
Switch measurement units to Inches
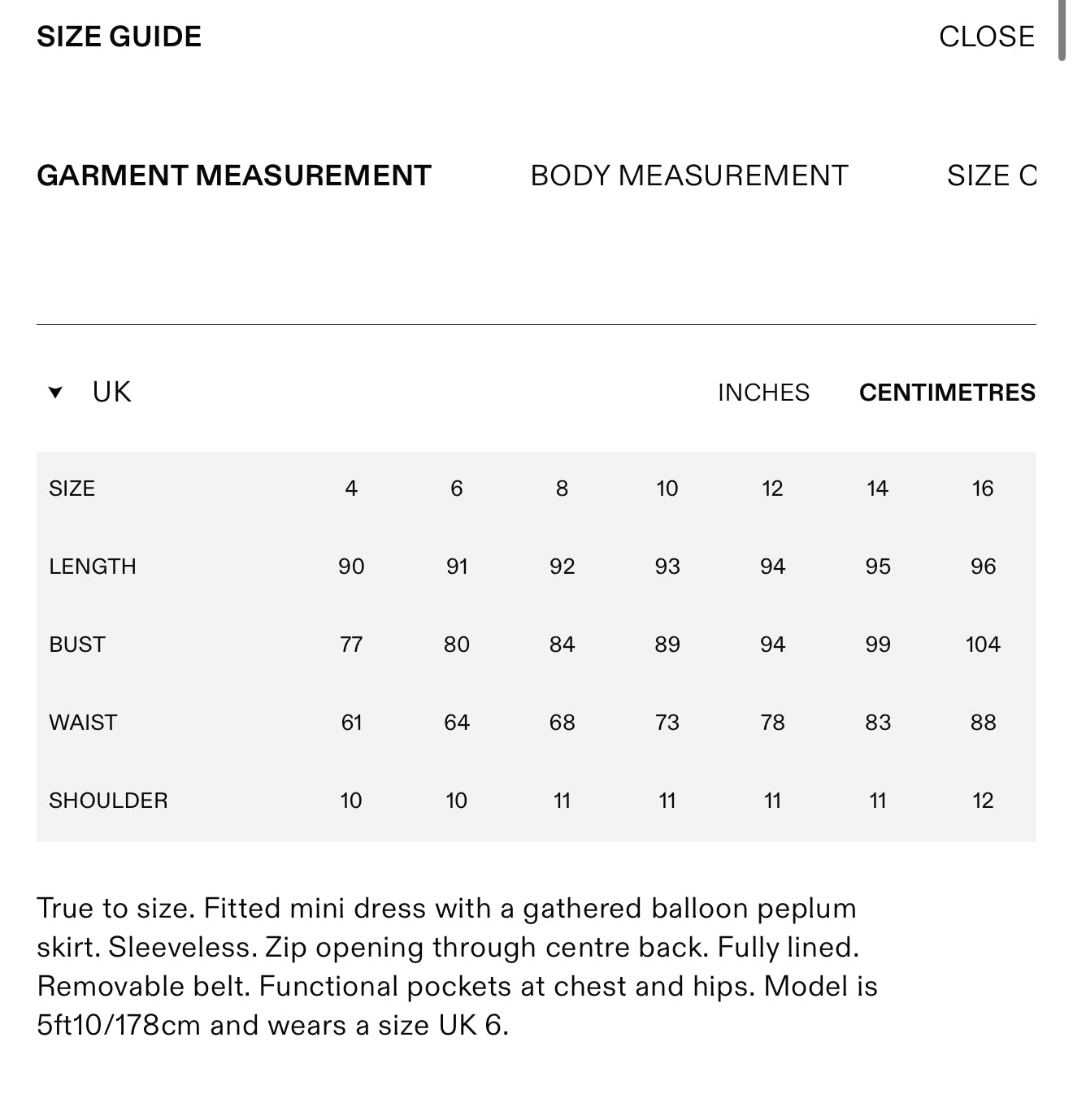click(x=763, y=393)
